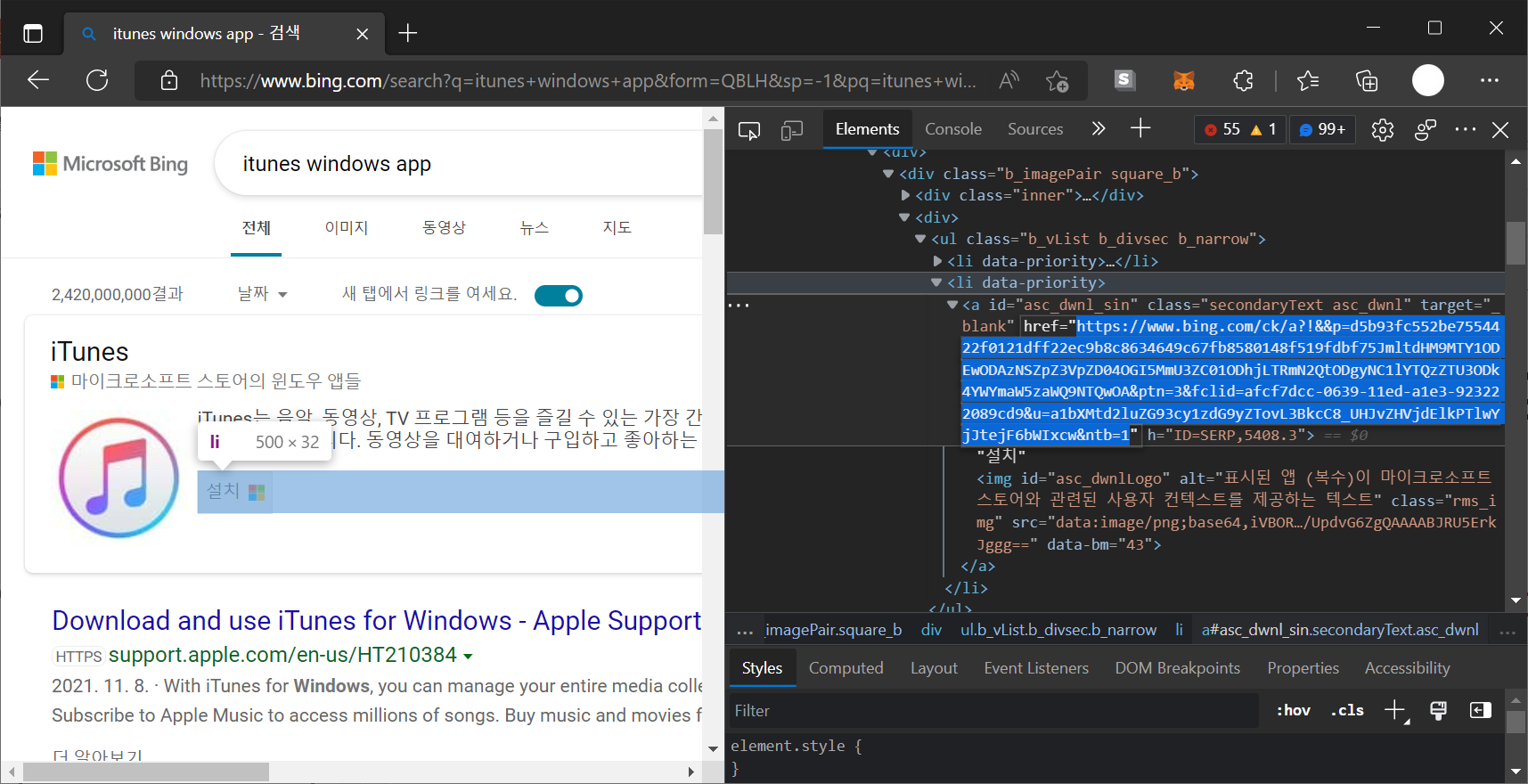This screenshot has height=784, width=1528.
Task: Open the MetaMask fox extension
Action: 1183,81
